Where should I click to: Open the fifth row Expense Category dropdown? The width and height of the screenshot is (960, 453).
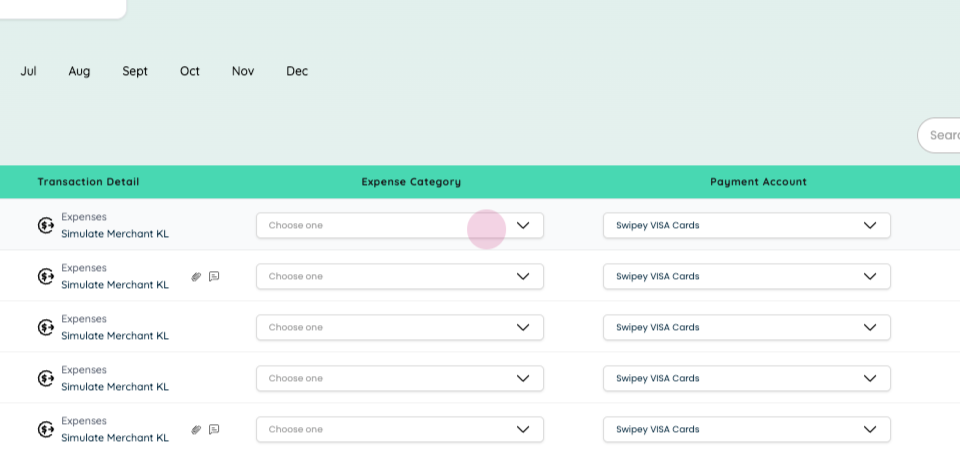(400, 430)
